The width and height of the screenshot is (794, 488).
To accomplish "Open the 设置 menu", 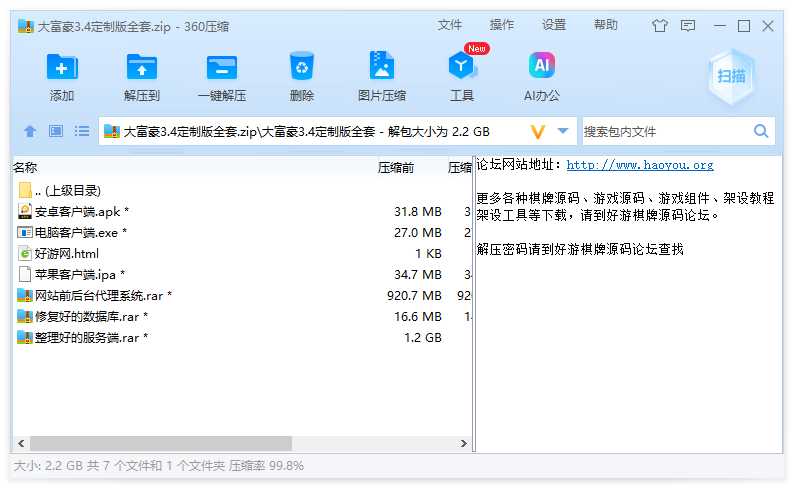I will click(554, 25).
